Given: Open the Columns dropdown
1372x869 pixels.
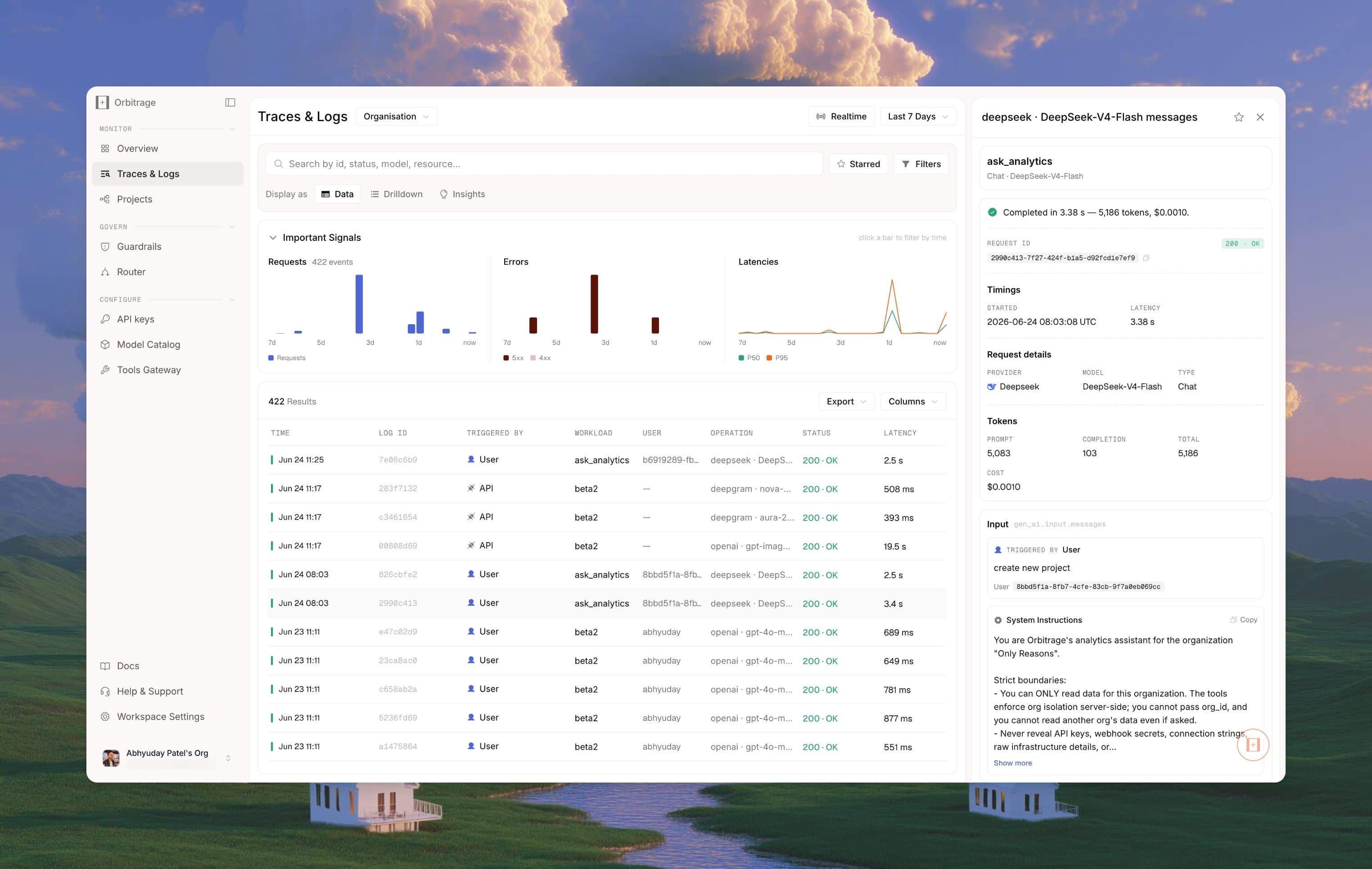Looking at the screenshot, I should (x=913, y=402).
